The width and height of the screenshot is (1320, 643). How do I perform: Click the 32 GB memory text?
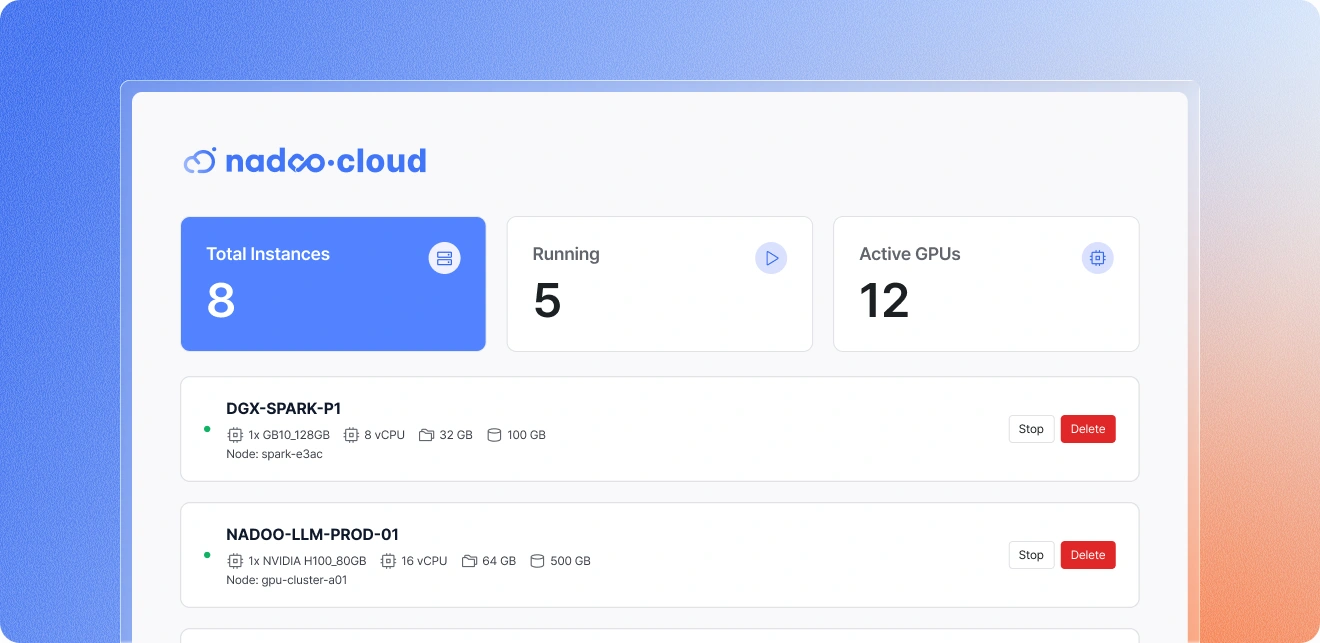point(456,435)
